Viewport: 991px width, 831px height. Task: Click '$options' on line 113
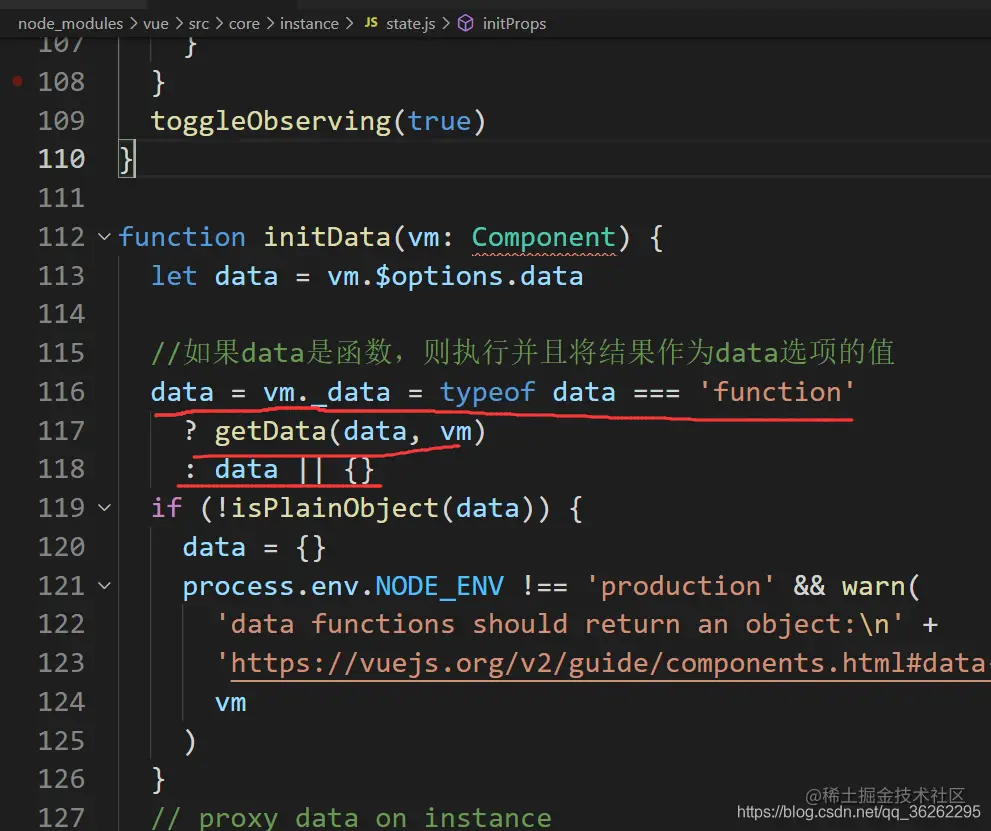click(439, 277)
